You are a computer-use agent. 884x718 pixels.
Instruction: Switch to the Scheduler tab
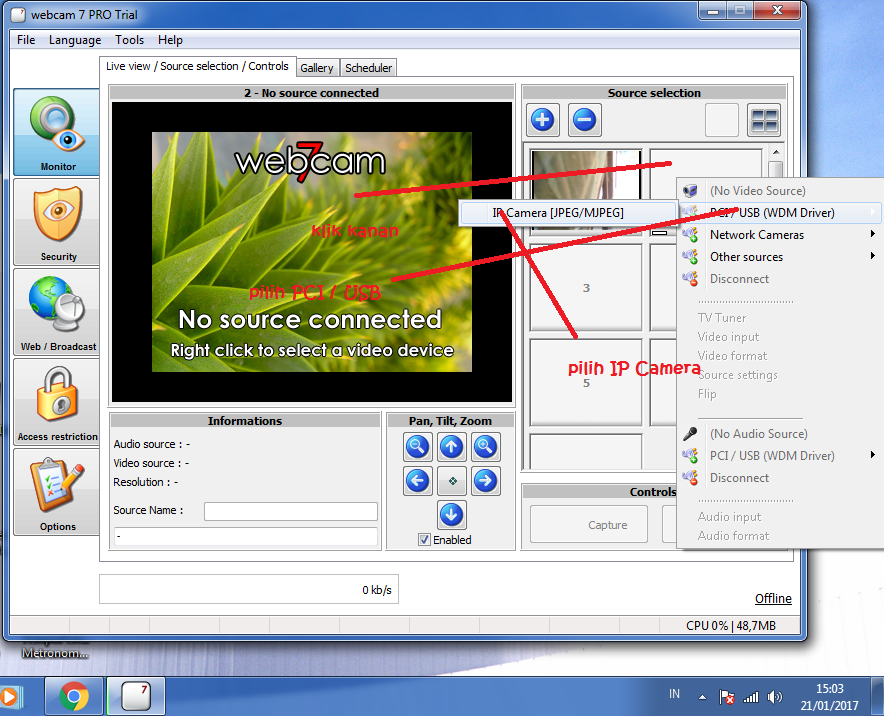pyautogui.click(x=368, y=68)
